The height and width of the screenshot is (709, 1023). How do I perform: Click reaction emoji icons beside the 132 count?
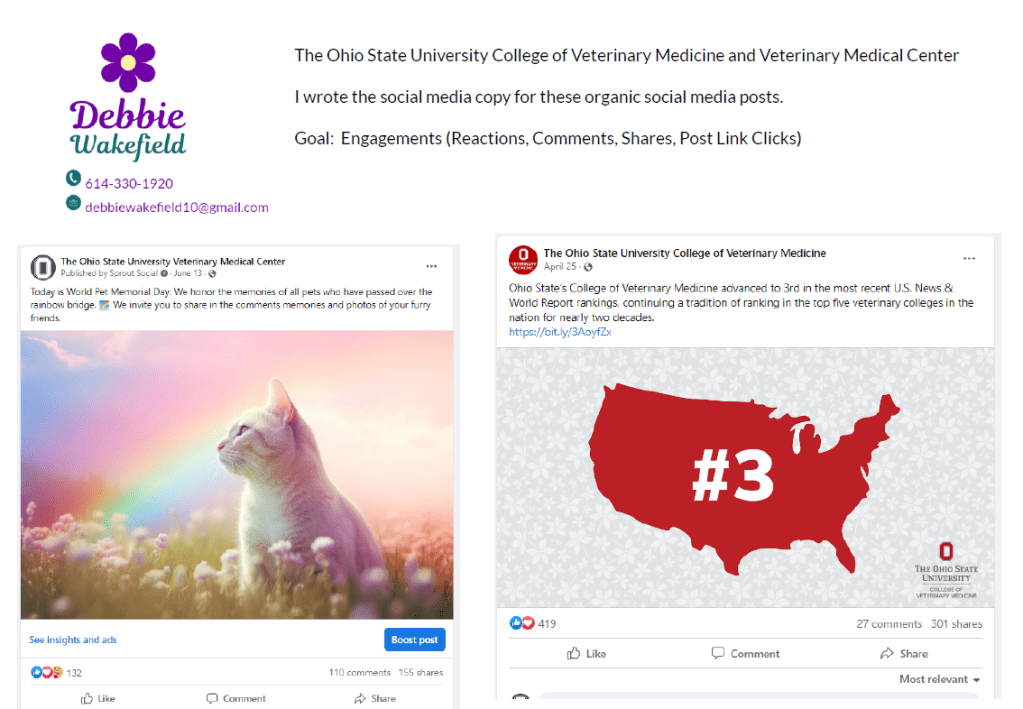coord(47,672)
